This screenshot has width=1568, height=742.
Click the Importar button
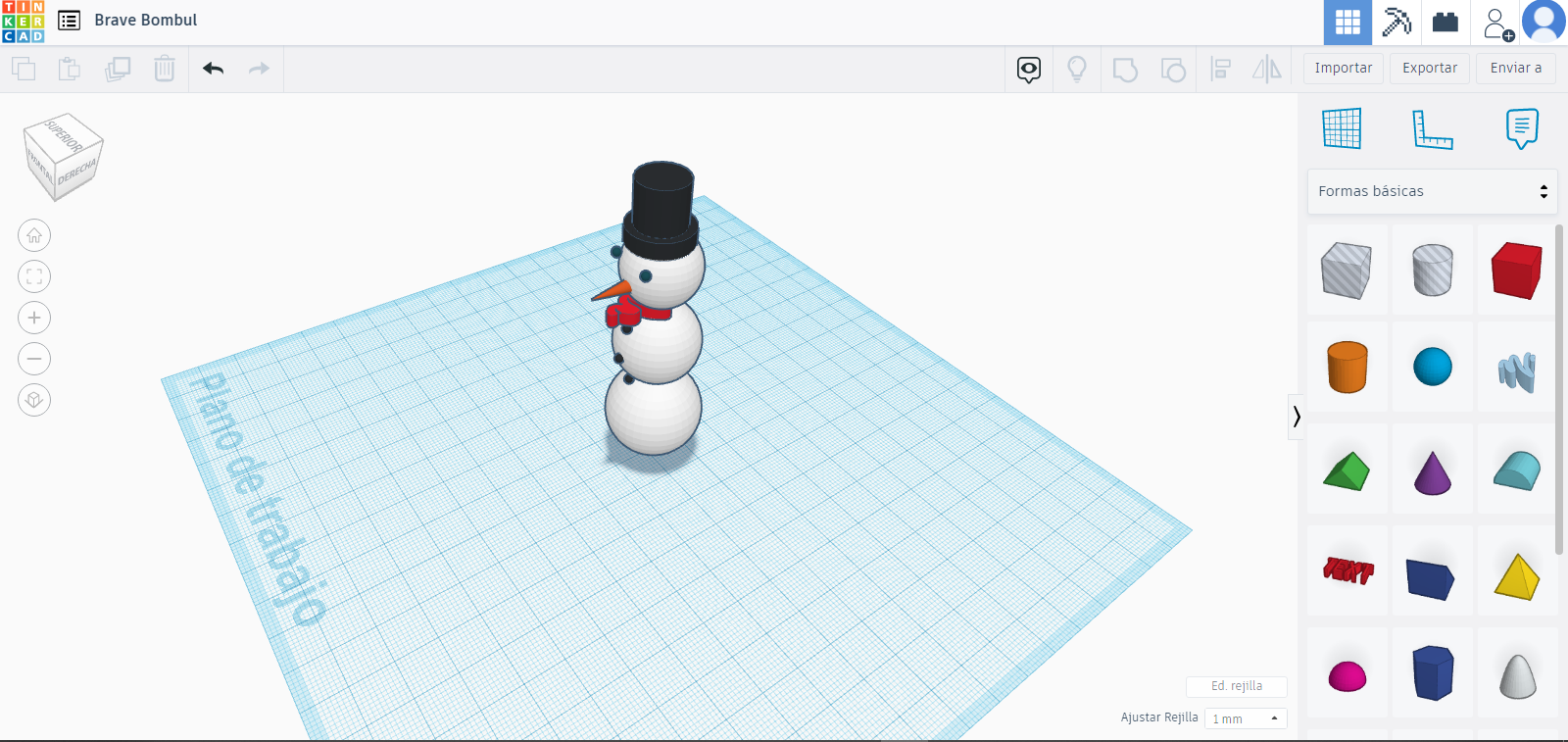[1344, 69]
